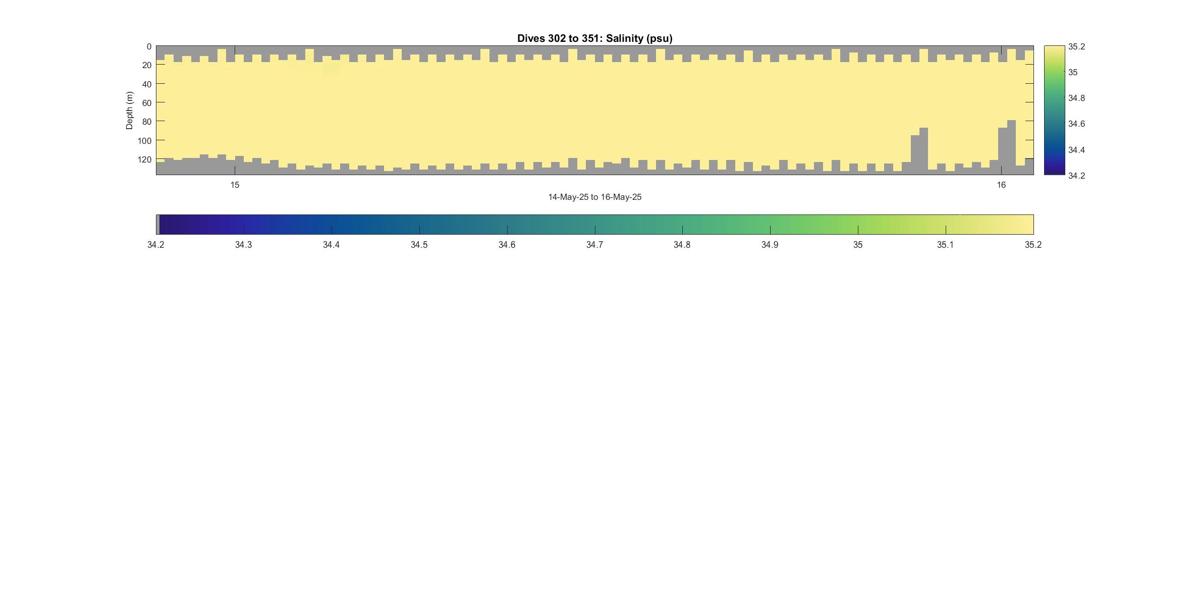Image resolution: width=1200 pixels, height=611 pixels.
Task: Click the horizontal colorbar label '35'
Action: pyautogui.click(x=858, y=245)
